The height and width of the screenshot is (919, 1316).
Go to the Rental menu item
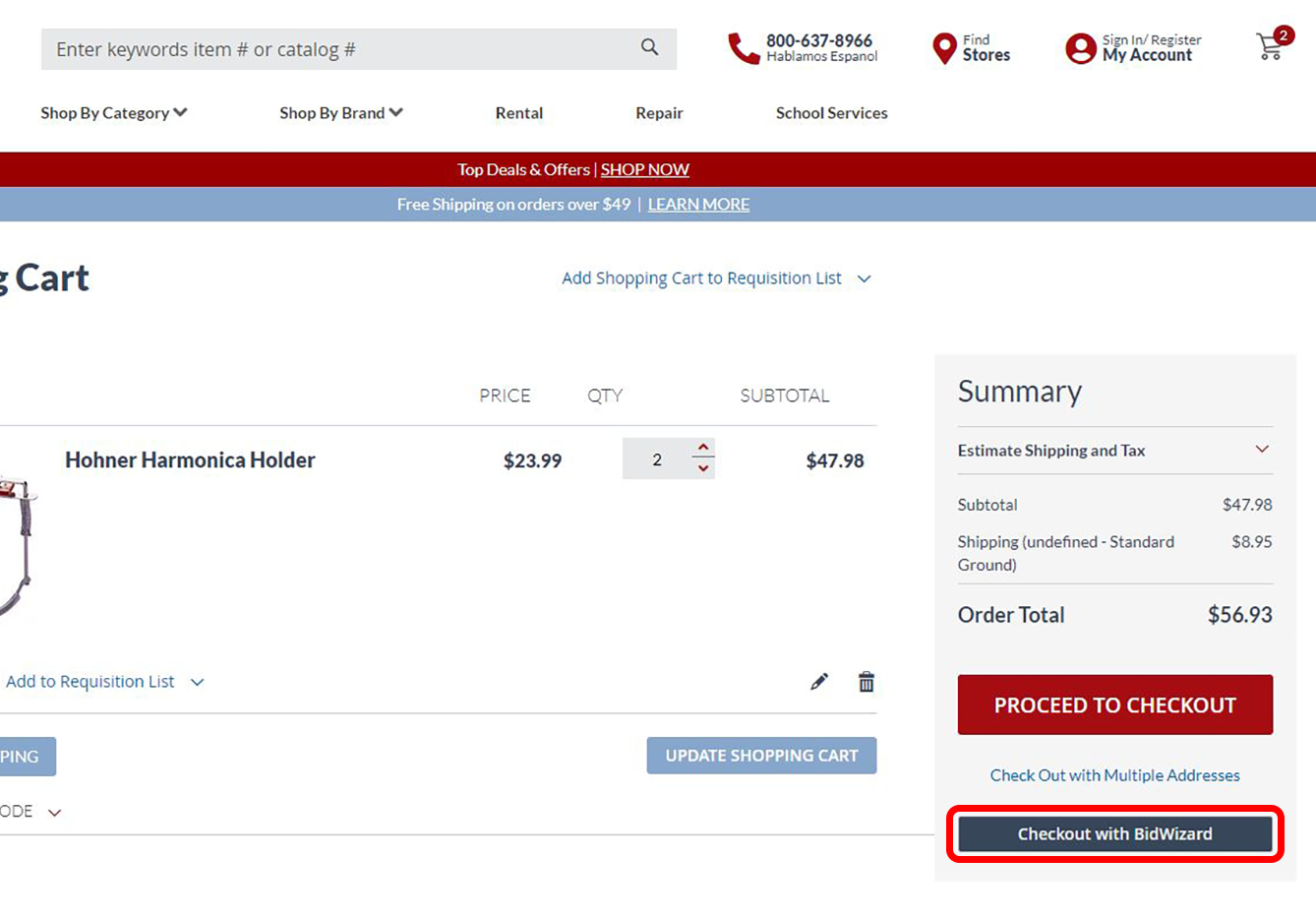(518, 113)
